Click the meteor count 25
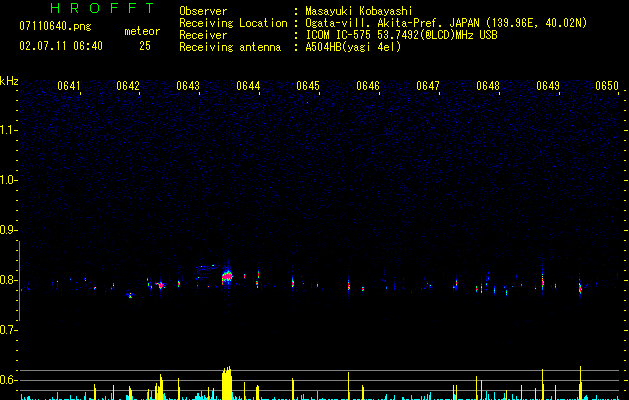Screen dimensions: 629x400 145,46
